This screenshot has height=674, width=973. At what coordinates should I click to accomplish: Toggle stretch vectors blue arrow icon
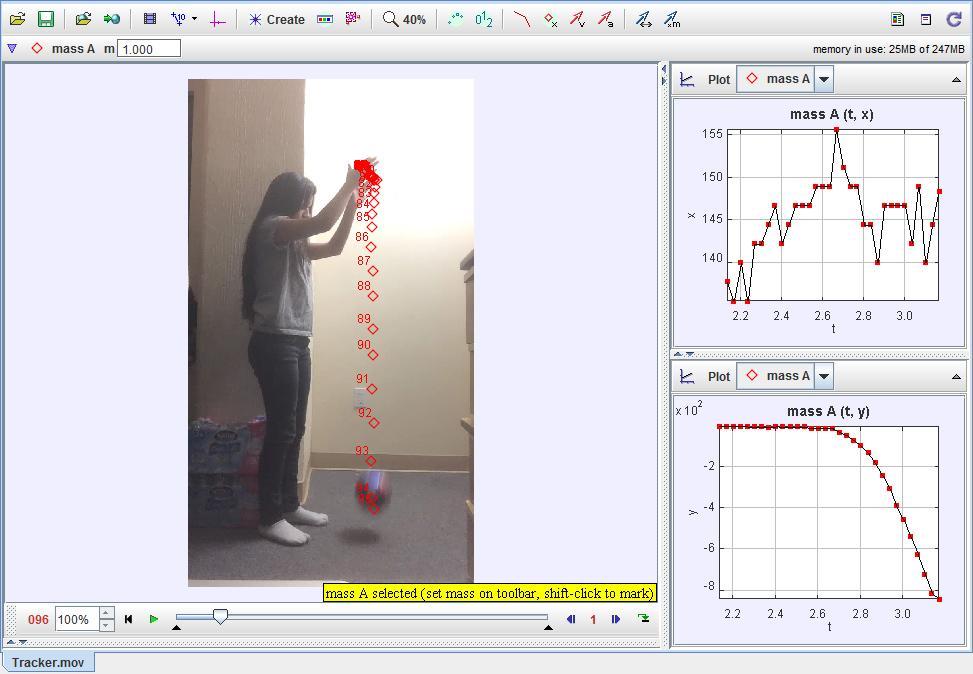pos(643,20)
